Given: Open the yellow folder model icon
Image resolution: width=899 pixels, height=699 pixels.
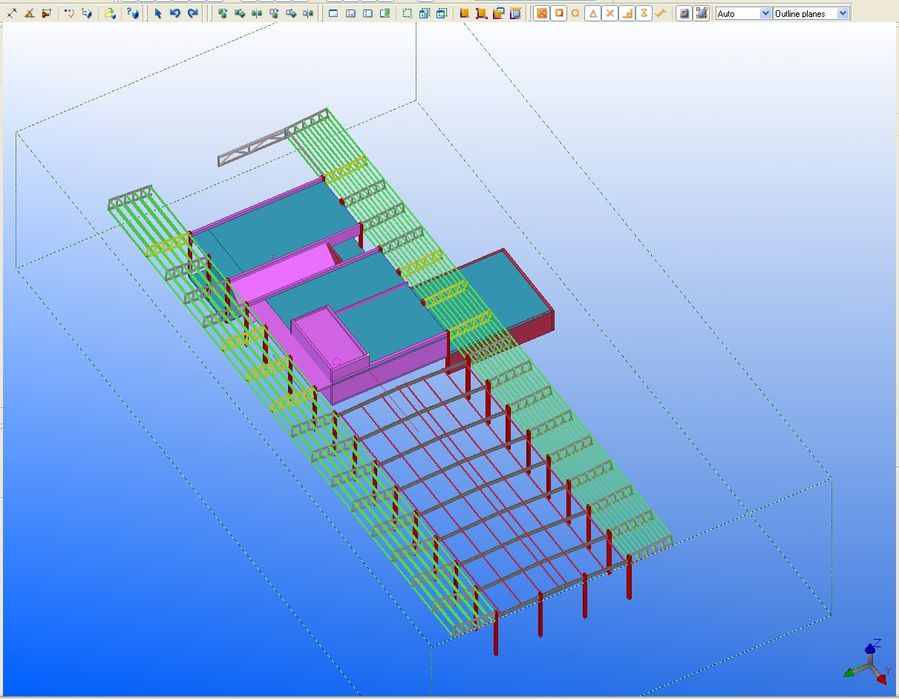Looking at the screenshot, I should pos(110,13).
